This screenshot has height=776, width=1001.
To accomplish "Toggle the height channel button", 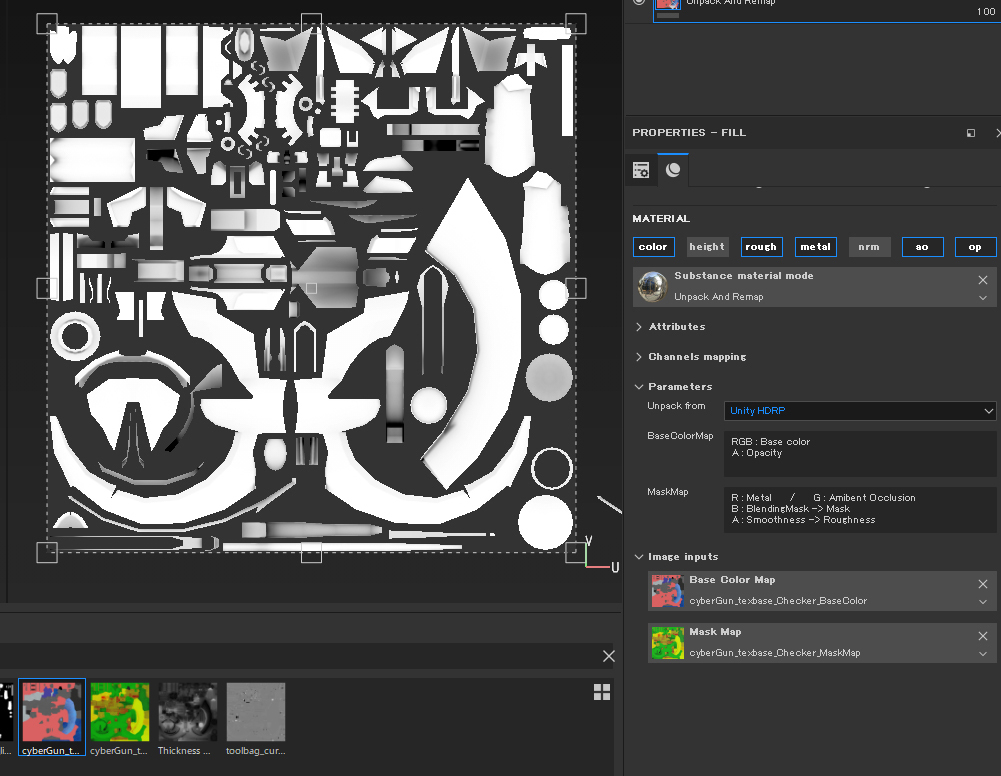I will [x=707, y=247].
